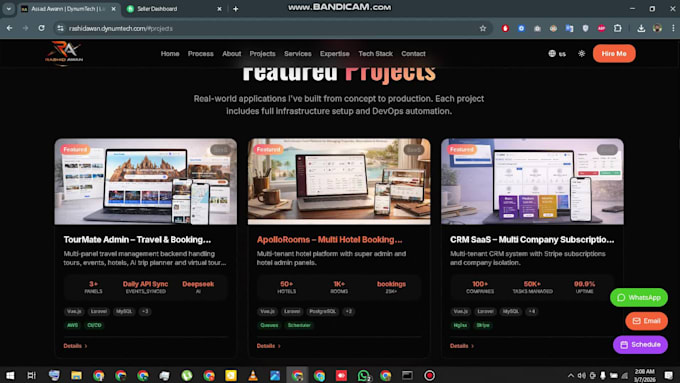This screenshot has width=680, height=383.
Task: Close the Seller Dashboard tab
Action: pos(219,9)
